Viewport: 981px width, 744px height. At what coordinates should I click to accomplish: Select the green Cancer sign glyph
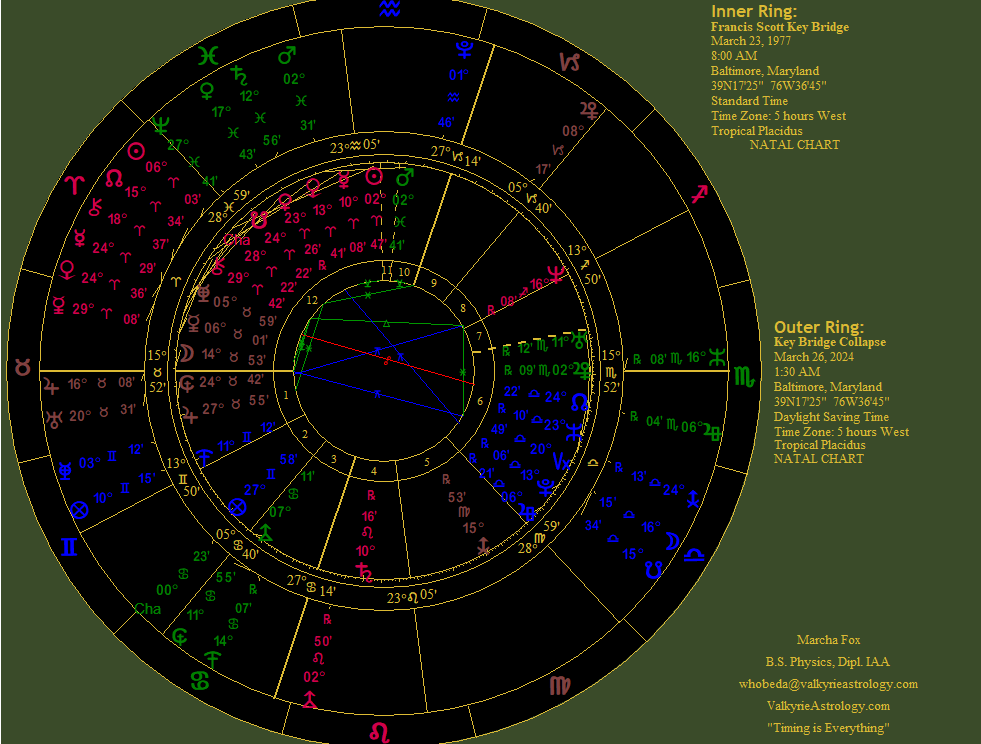pos(199,680)
